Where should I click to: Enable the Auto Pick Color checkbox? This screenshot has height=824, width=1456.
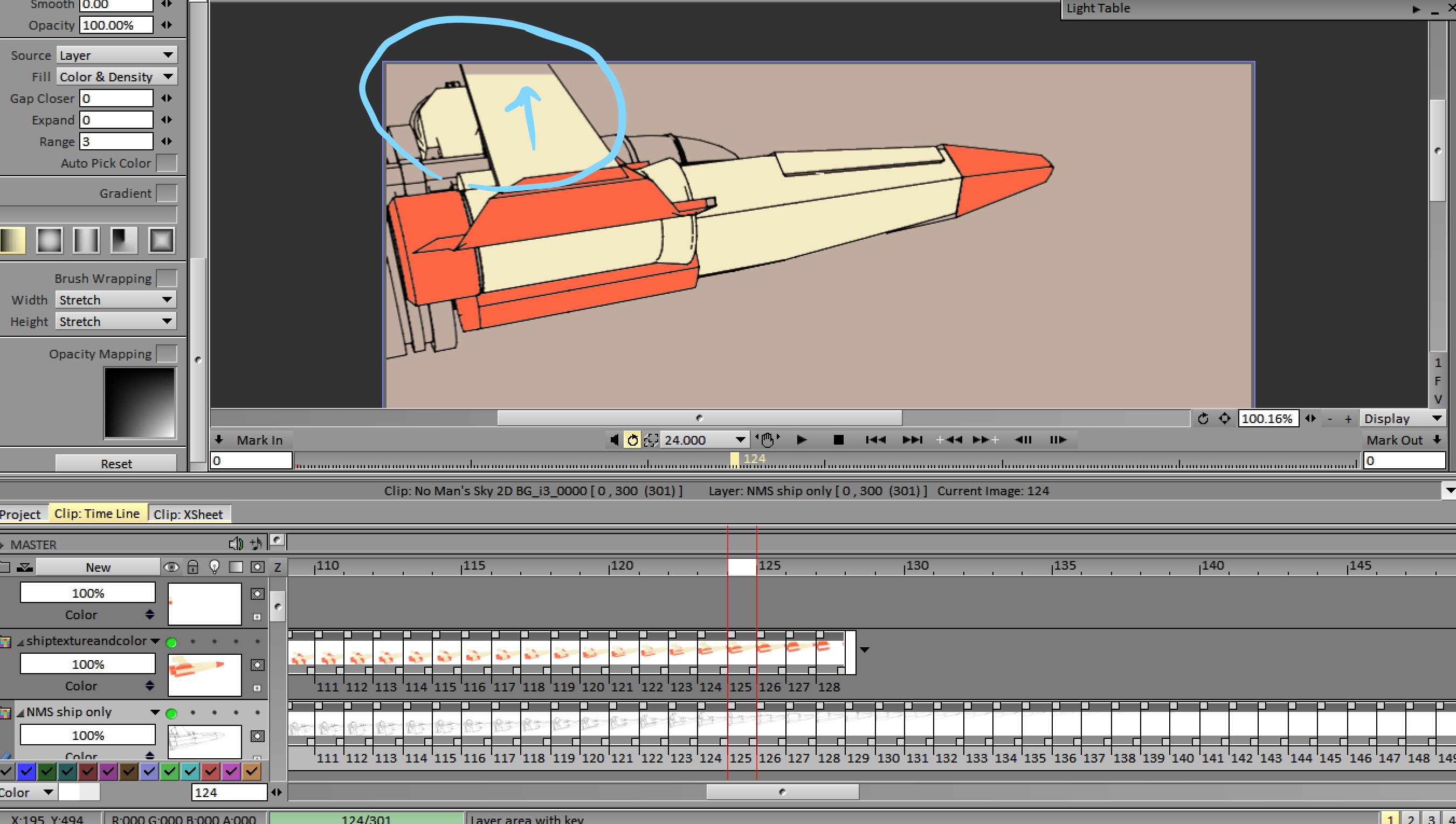point(167,163)
